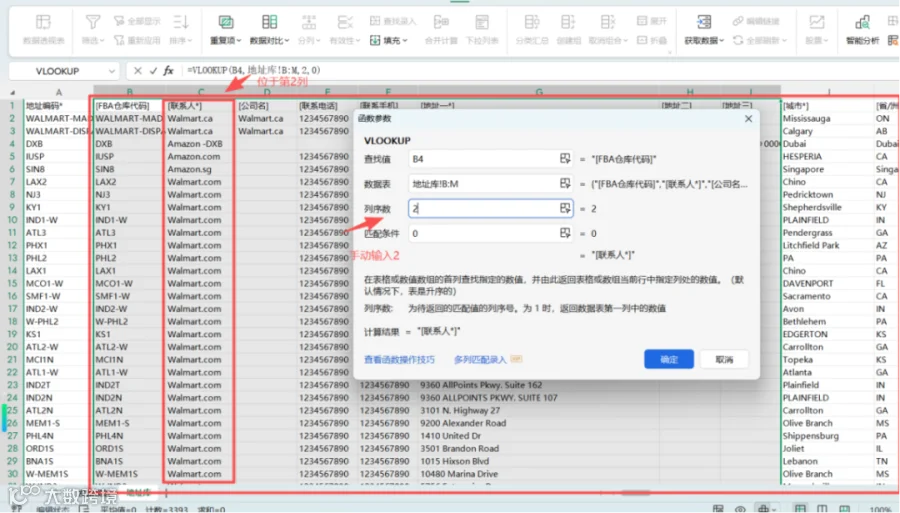Click the 有效性 data validation icon
This screenshot has height=513, width=900.
pos(344,23)
